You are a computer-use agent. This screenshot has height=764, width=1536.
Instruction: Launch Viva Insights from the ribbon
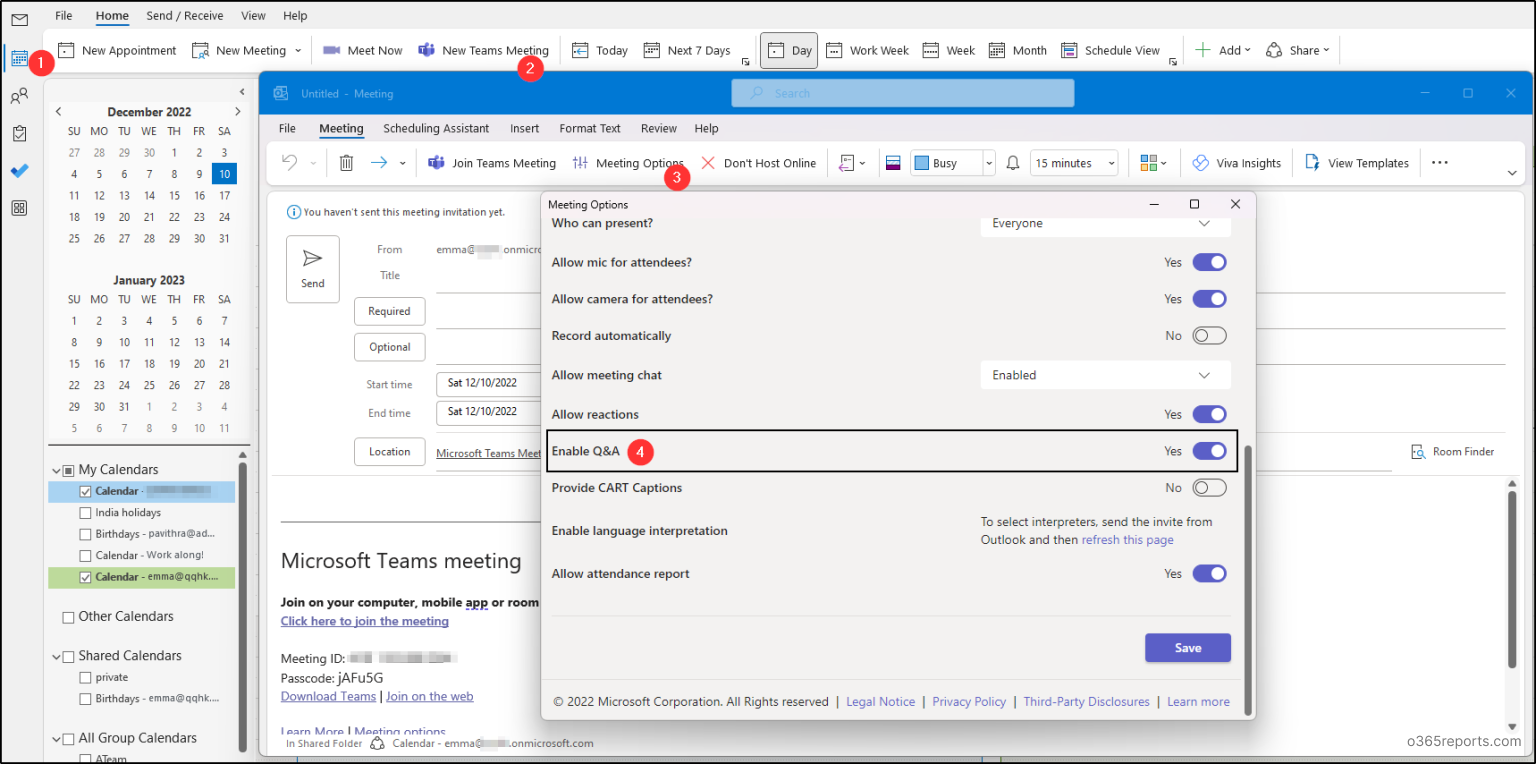point(1237,162)
